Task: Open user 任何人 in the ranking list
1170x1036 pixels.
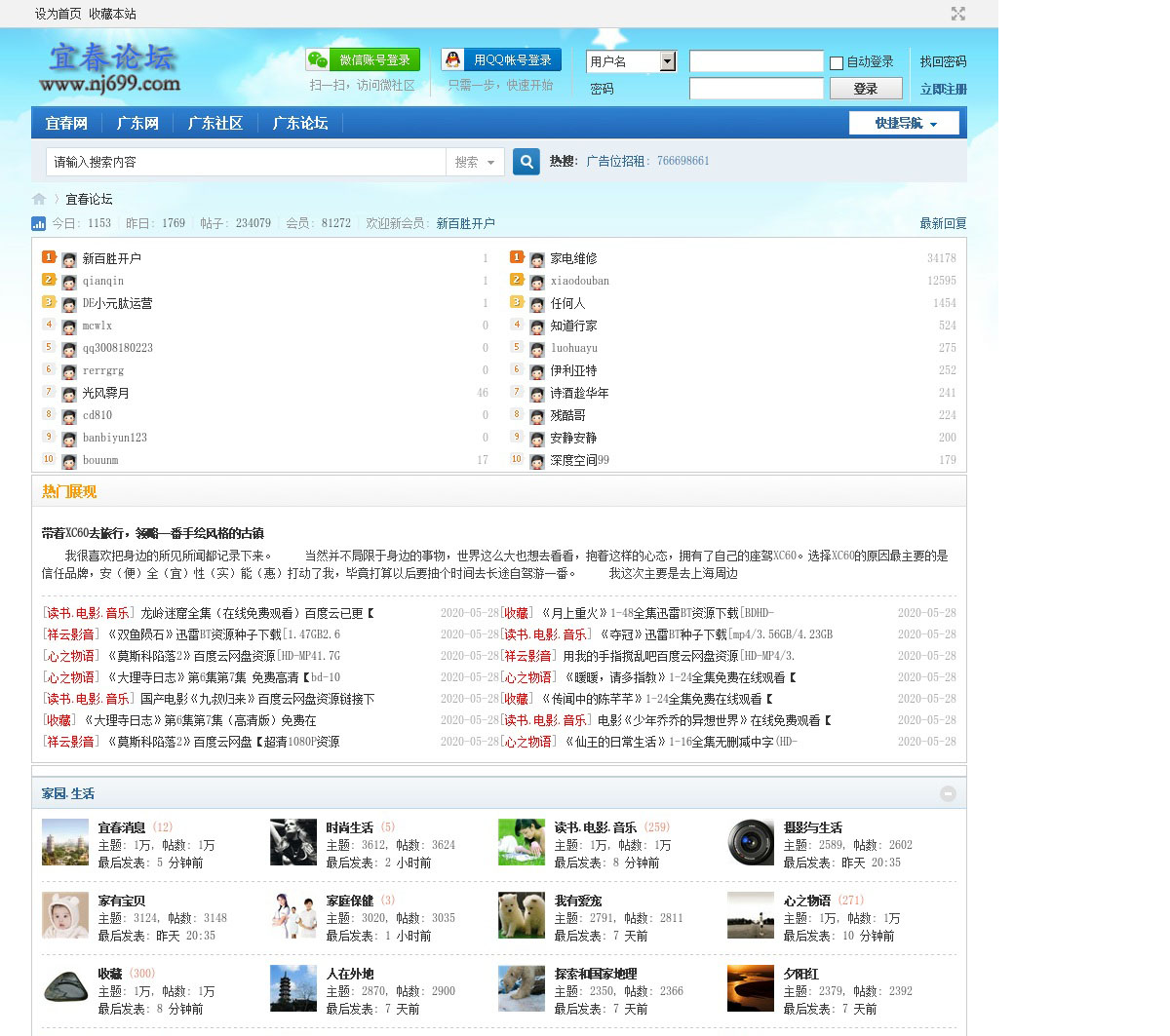Action: [x=567, y=303]
